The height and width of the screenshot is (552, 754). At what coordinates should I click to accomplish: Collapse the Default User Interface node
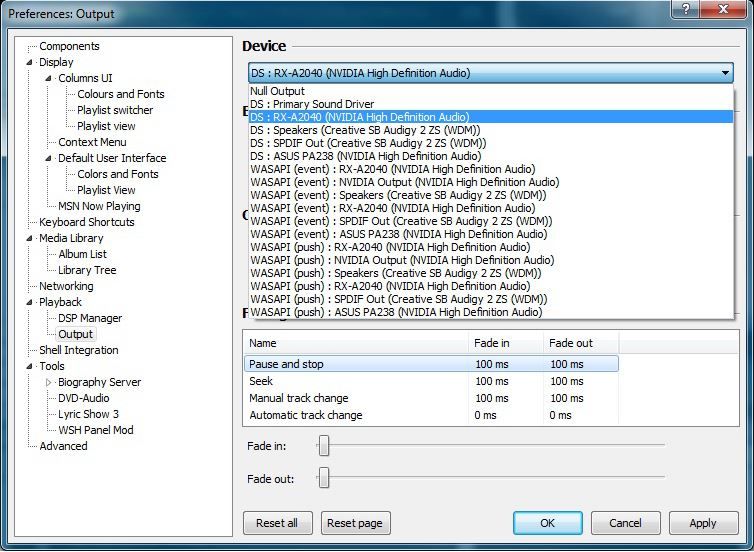coord(49,158)
